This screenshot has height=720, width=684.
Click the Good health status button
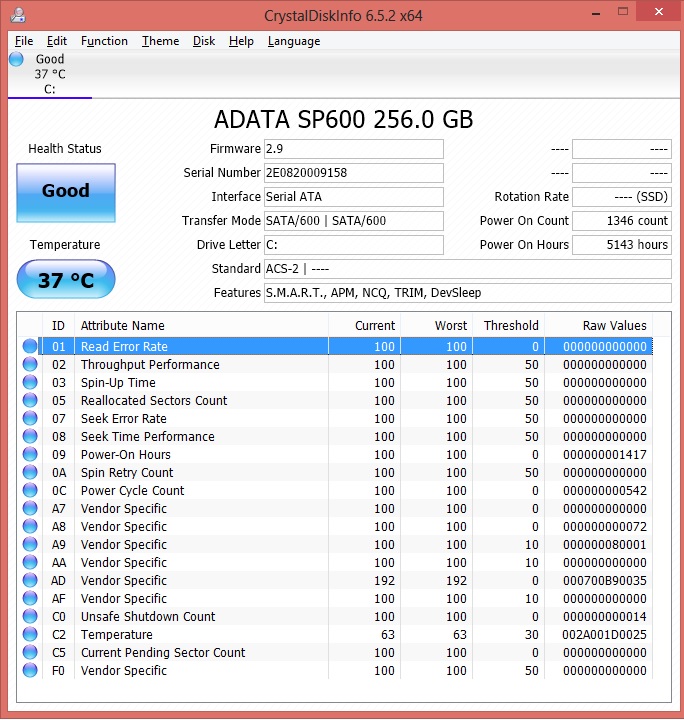(x=66, y=193)
